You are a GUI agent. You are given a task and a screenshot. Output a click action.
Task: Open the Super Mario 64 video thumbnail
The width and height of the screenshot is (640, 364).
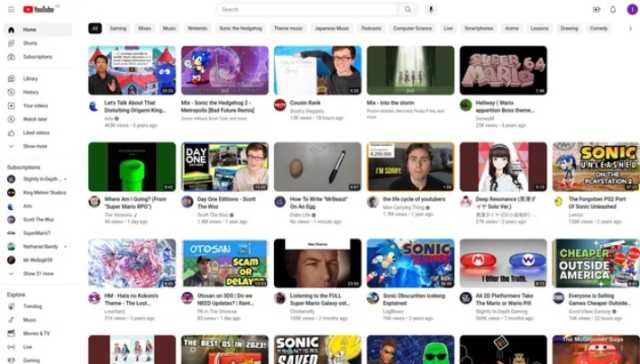click(503, 70)
